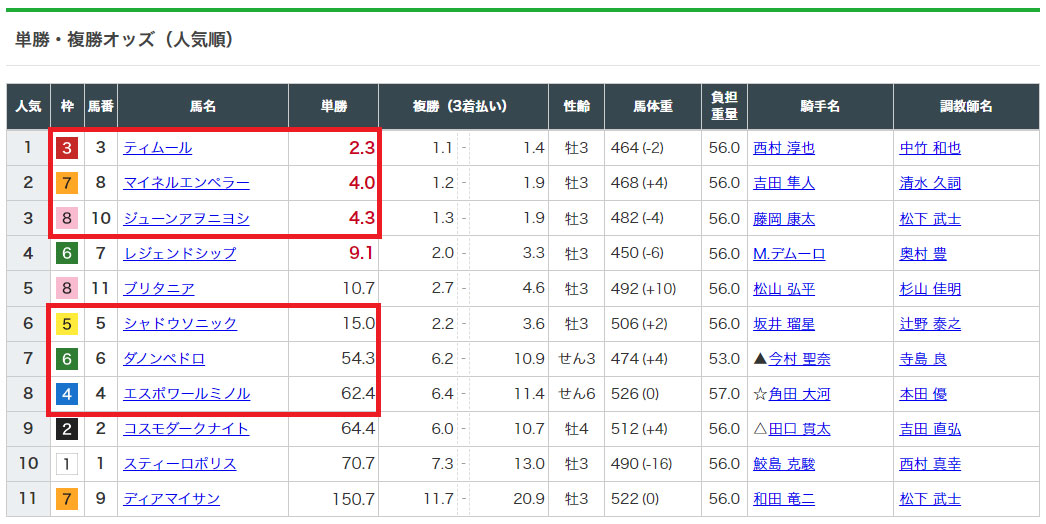This screenshot has width=1046, height=524.
Task: Click the 単勝 column header
Action: click(334, 106)
